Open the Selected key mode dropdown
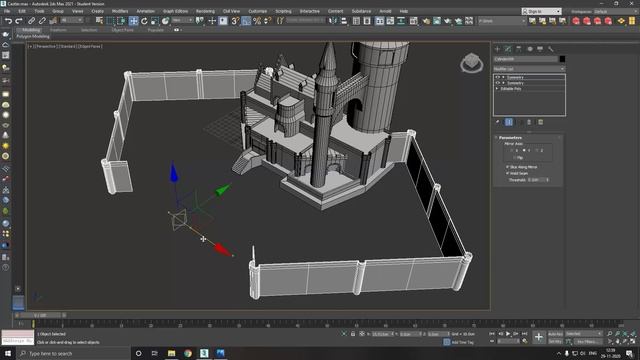 584,334
